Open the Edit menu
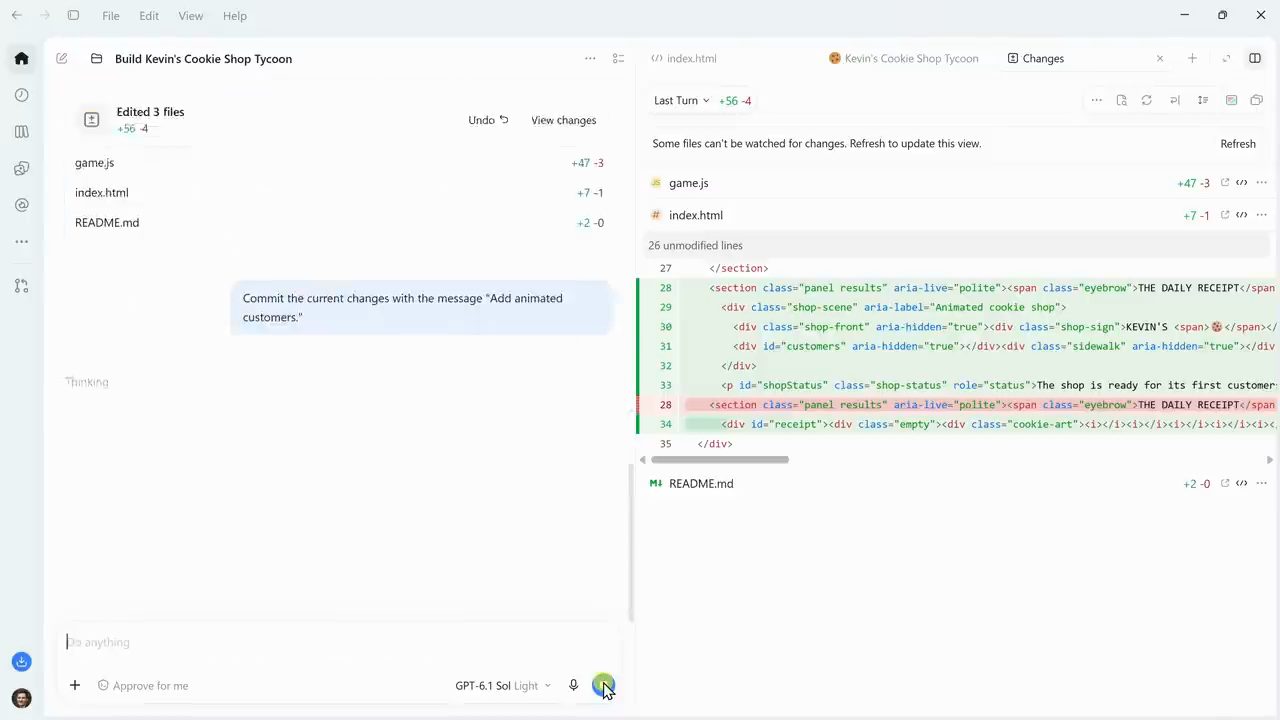Screen dimensions: 1280x720 point(149,16)
